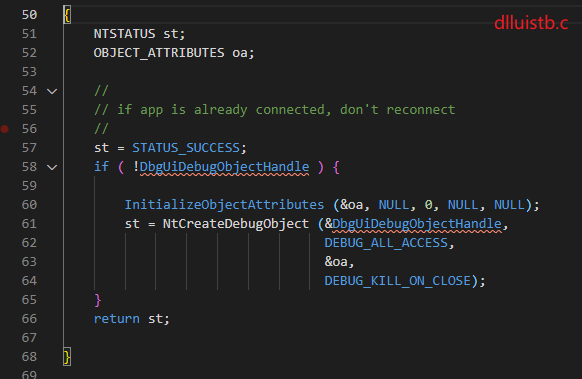This screenshot has height=379, width=582.
Task: Place cursor on return st statement
Action: point(131,319)
